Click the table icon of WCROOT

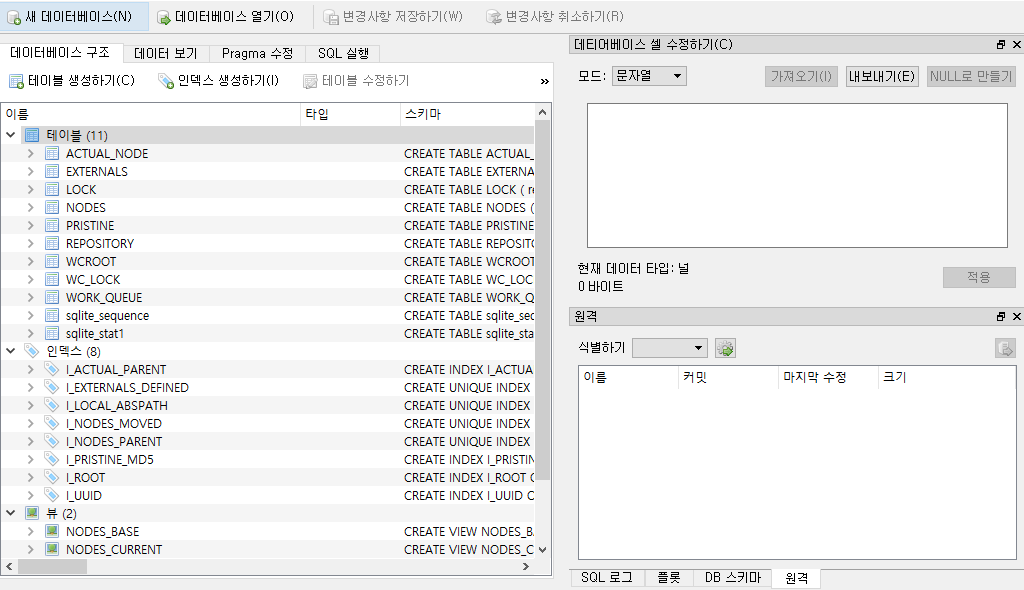tap(52, 261)
